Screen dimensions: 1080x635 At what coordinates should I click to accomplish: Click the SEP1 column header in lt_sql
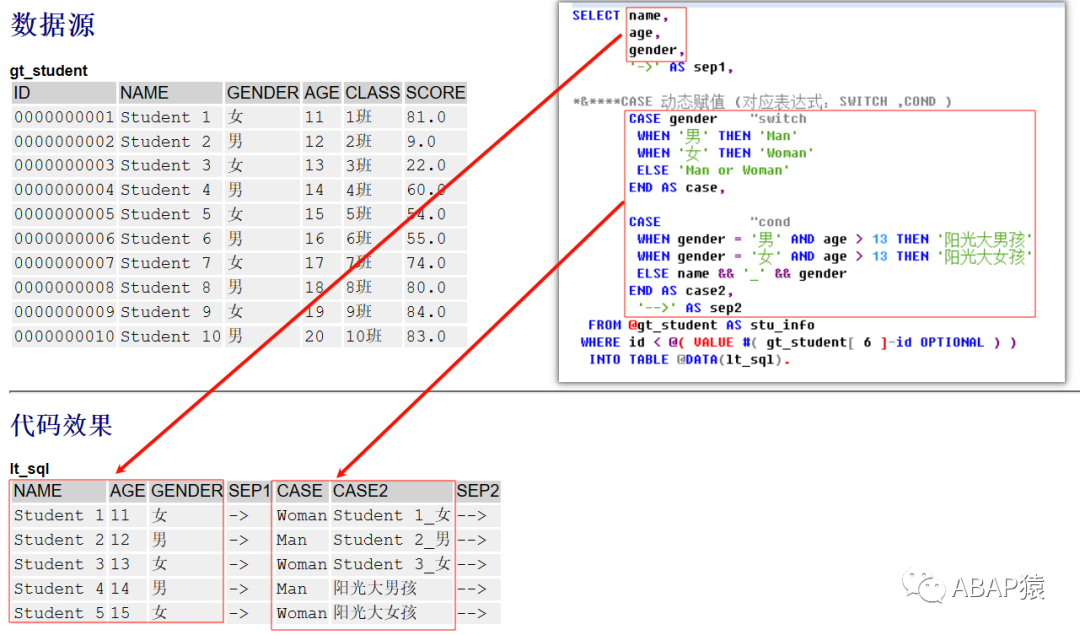(x=249, y=491)
